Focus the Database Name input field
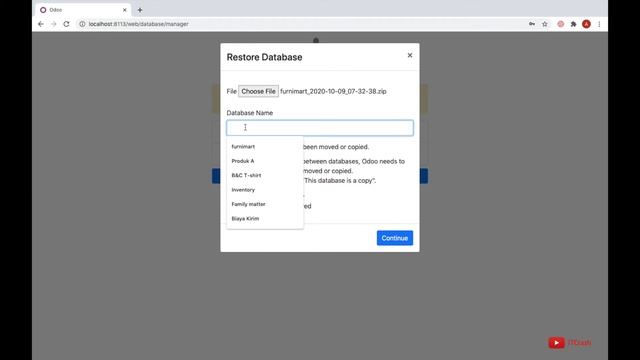 (320, 128)
